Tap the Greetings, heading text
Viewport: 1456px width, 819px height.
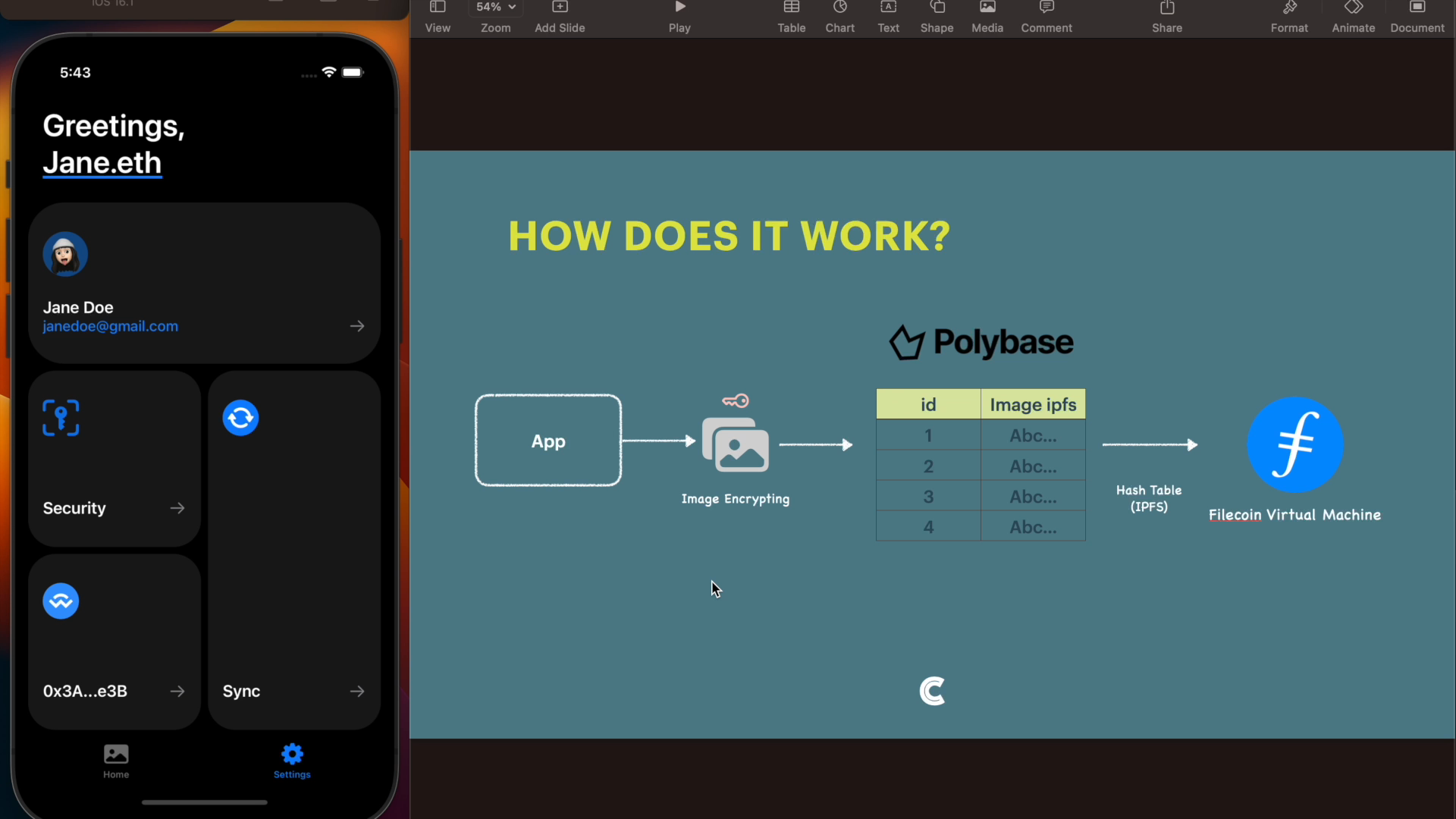(114, 126)
